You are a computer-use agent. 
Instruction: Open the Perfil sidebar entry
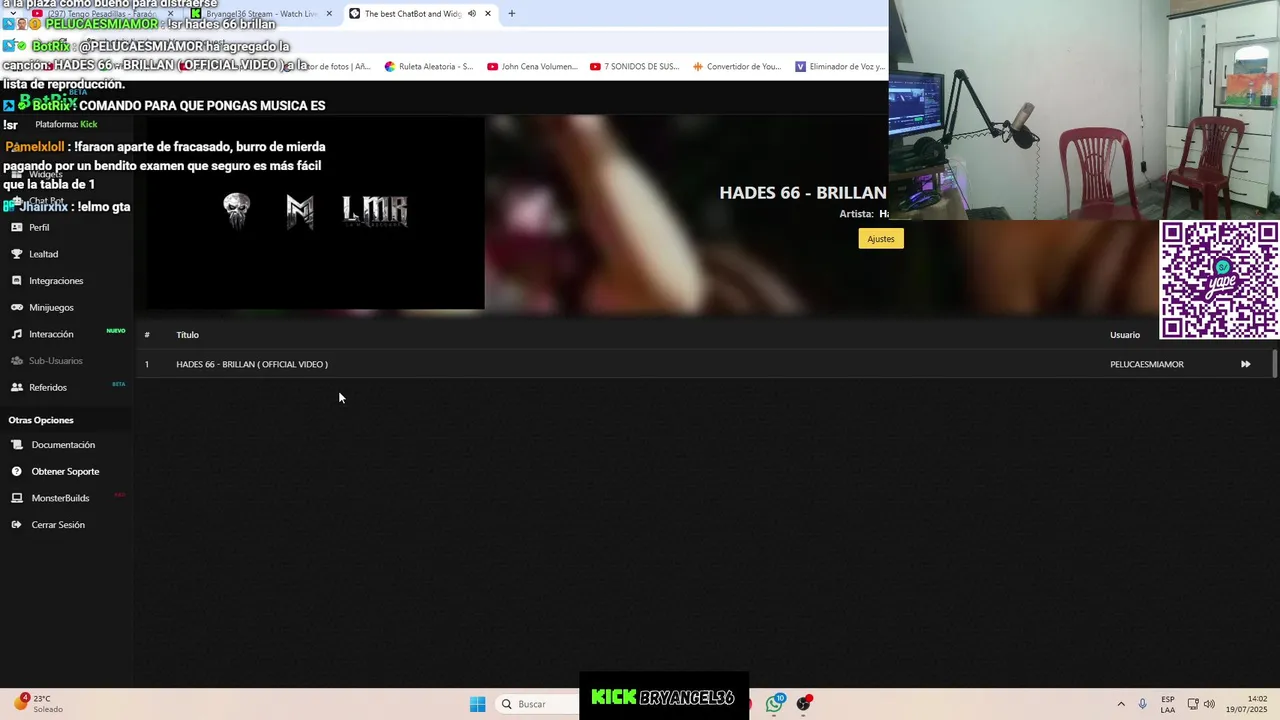[x=39, y=227]
